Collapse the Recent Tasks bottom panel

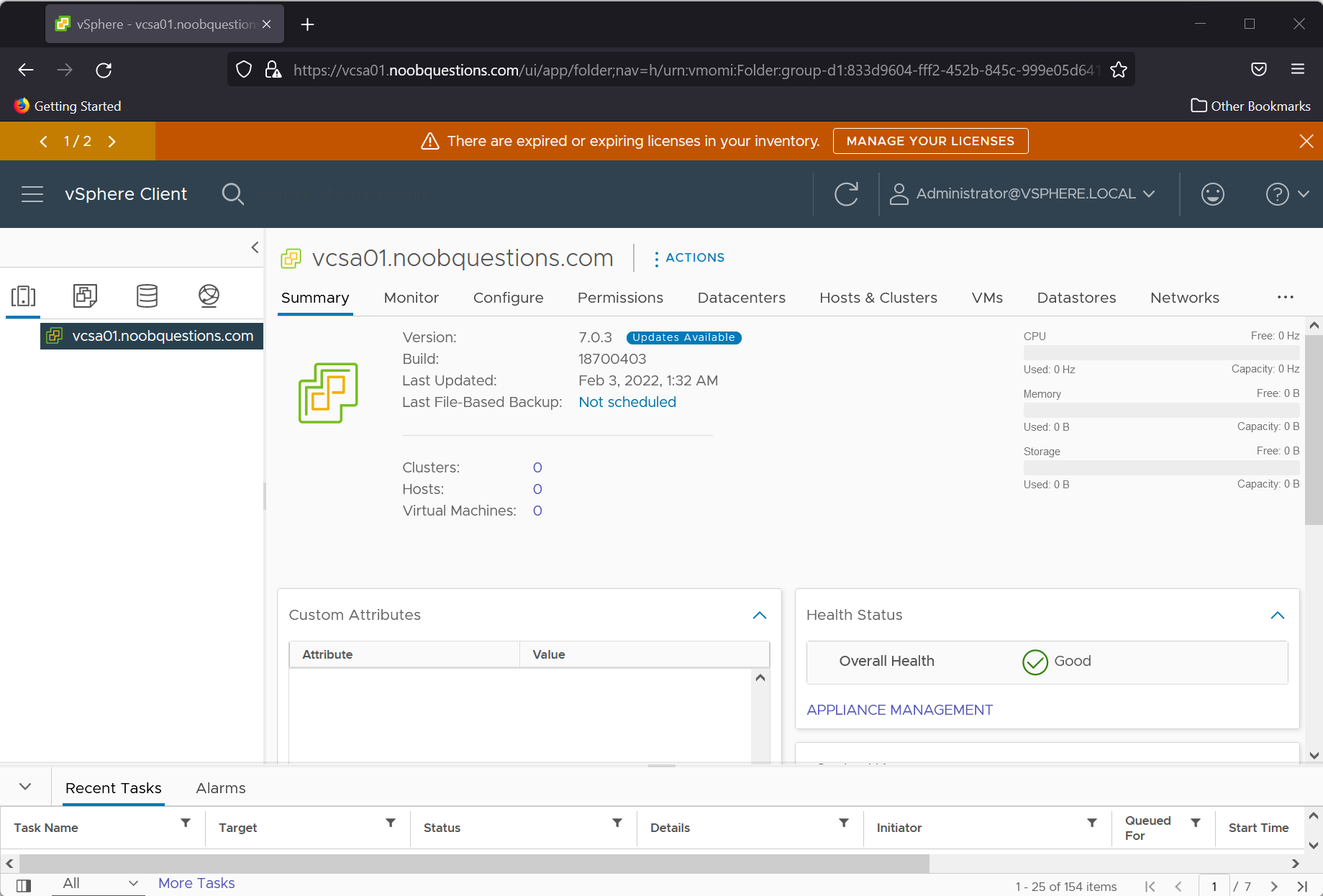tap(25, 787)
